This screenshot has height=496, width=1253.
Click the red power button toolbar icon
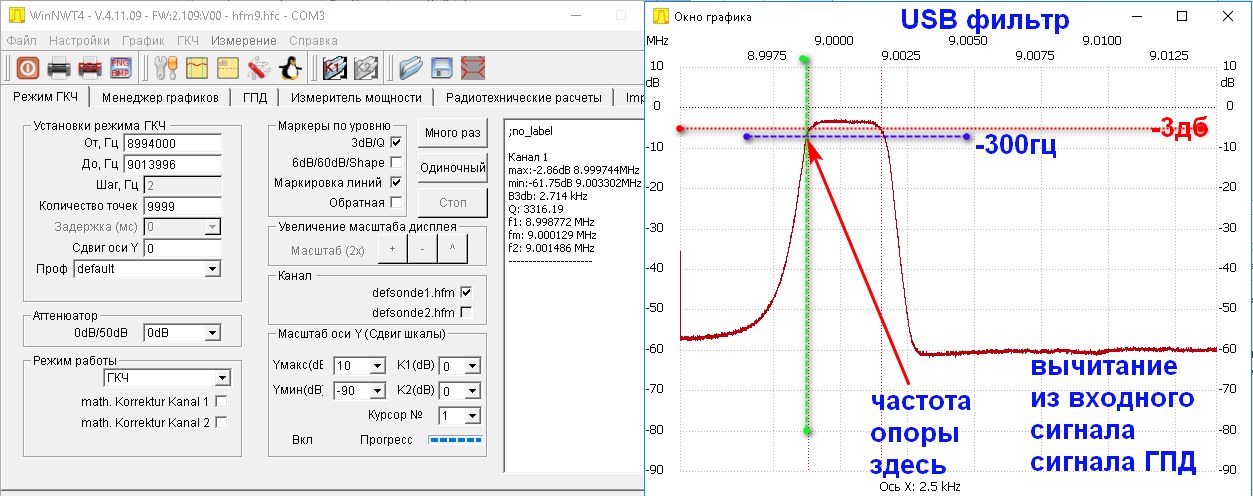point(27,68)
